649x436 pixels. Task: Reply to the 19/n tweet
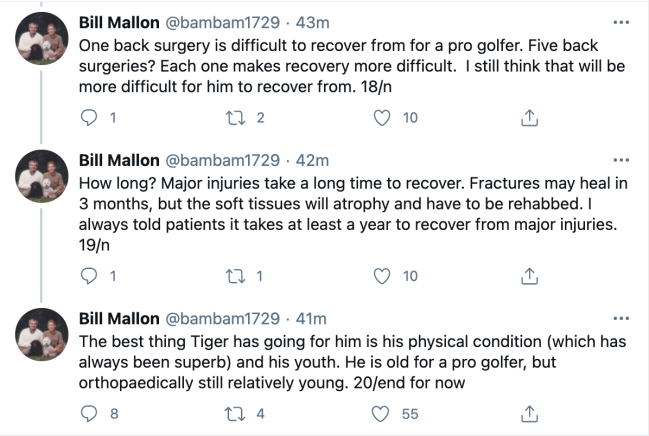tap(89, 276)
